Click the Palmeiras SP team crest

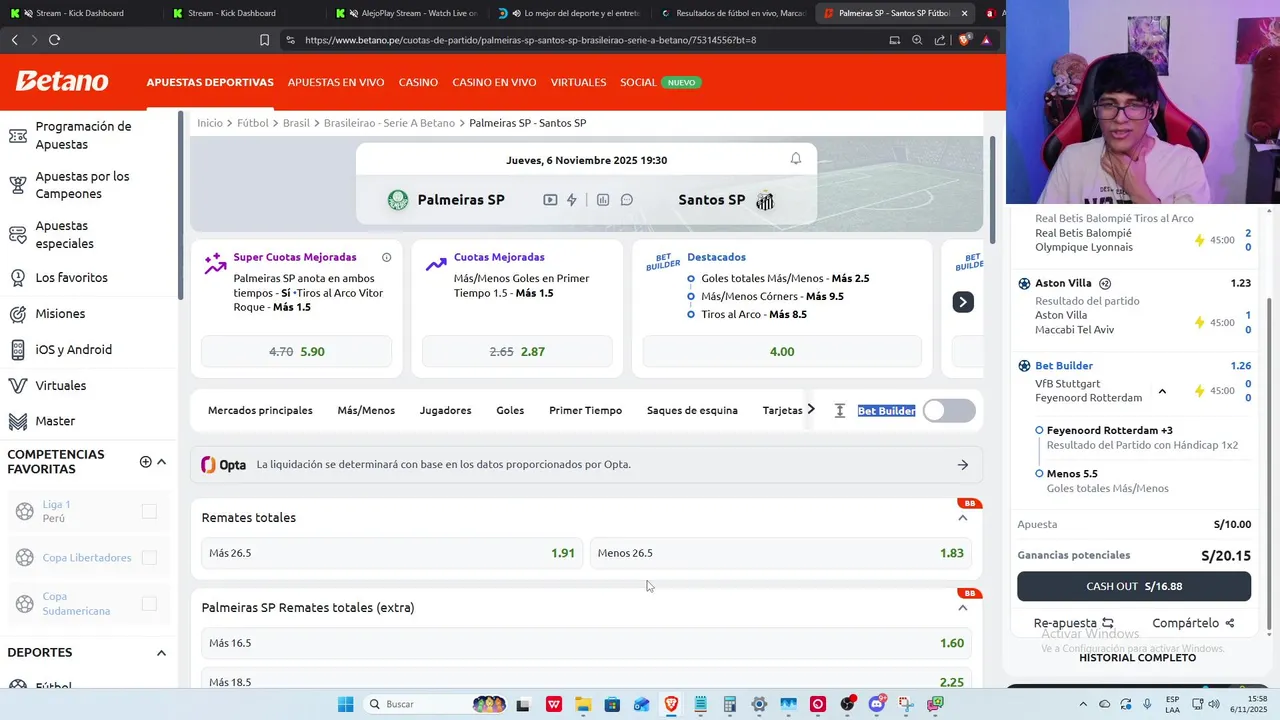point(398,200)
